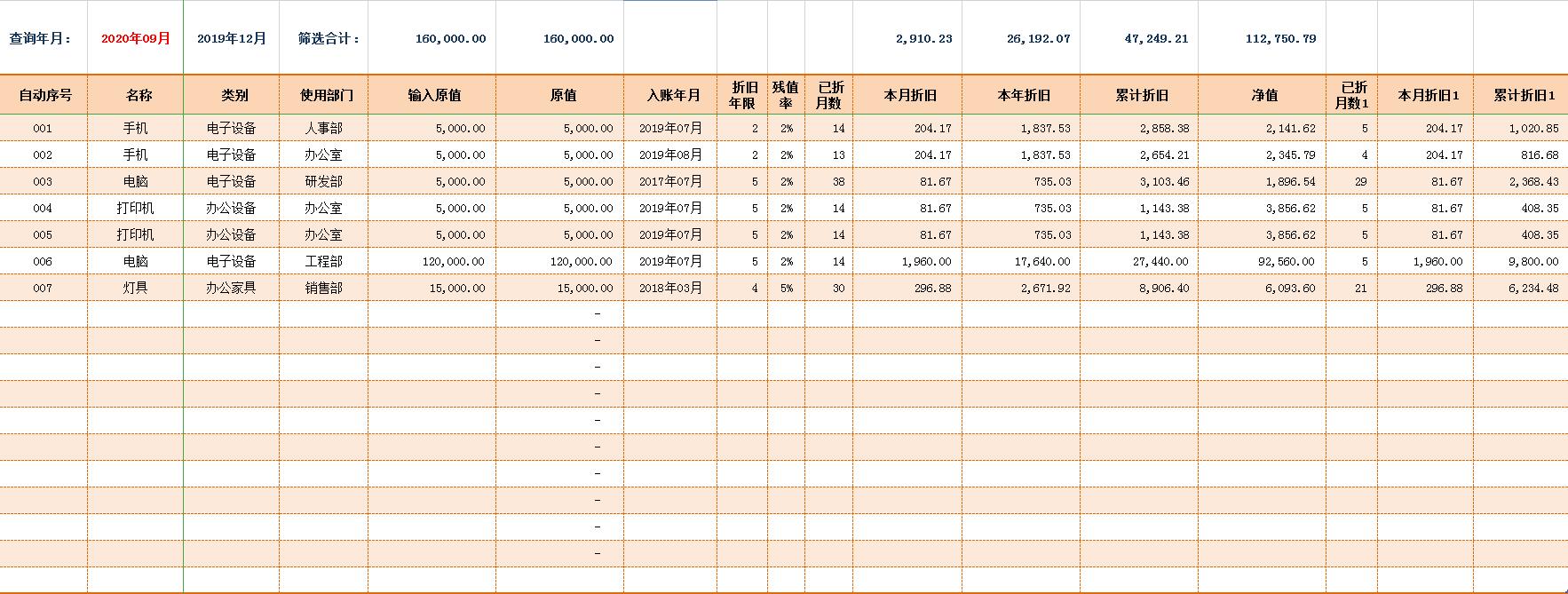Select the entry date 2019年08月
The height and width of the screenshot is (594, 1568).
coord(670,154)
